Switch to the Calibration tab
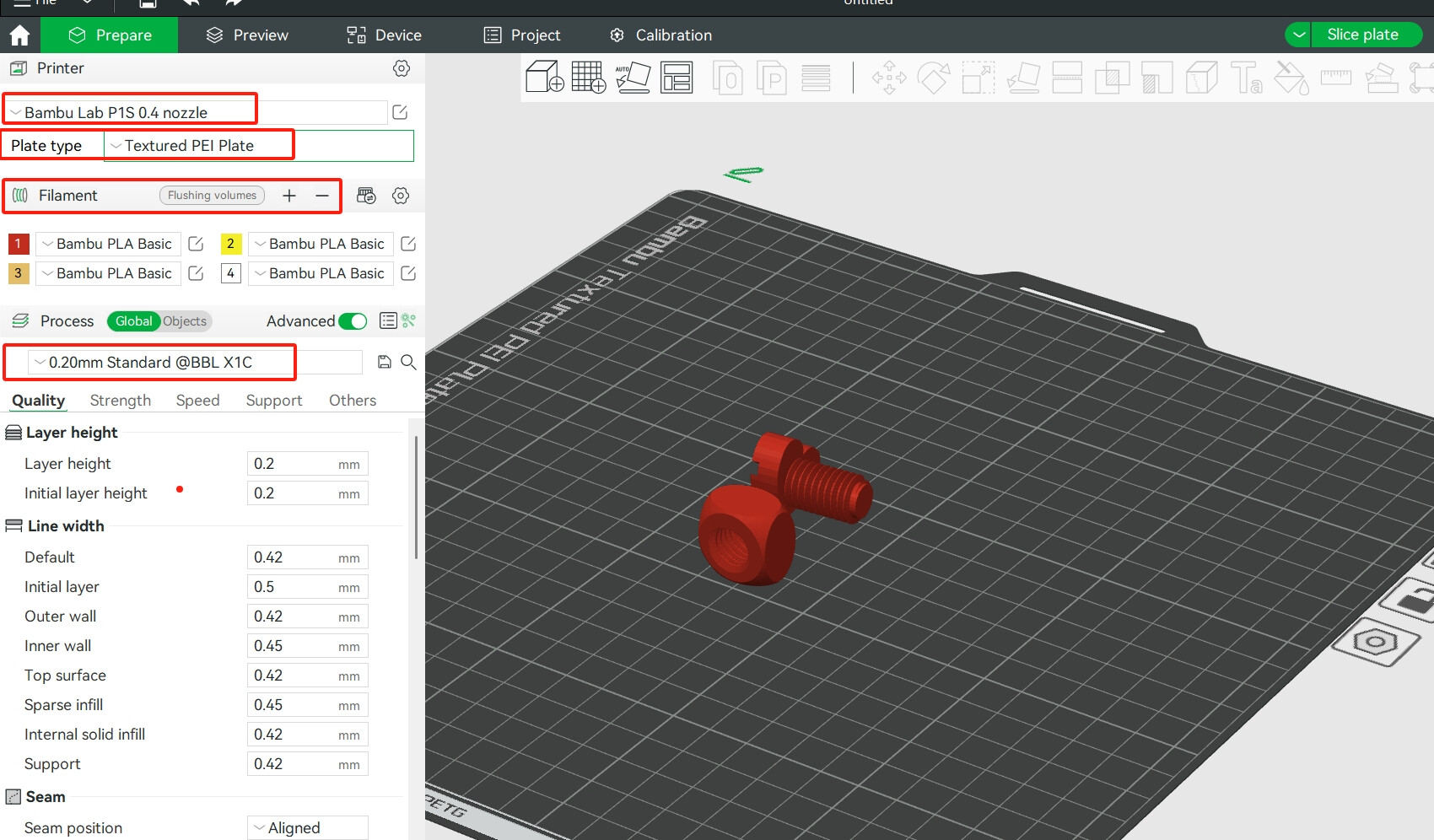This screenshot has width=1434, height=840. (660, 35)
